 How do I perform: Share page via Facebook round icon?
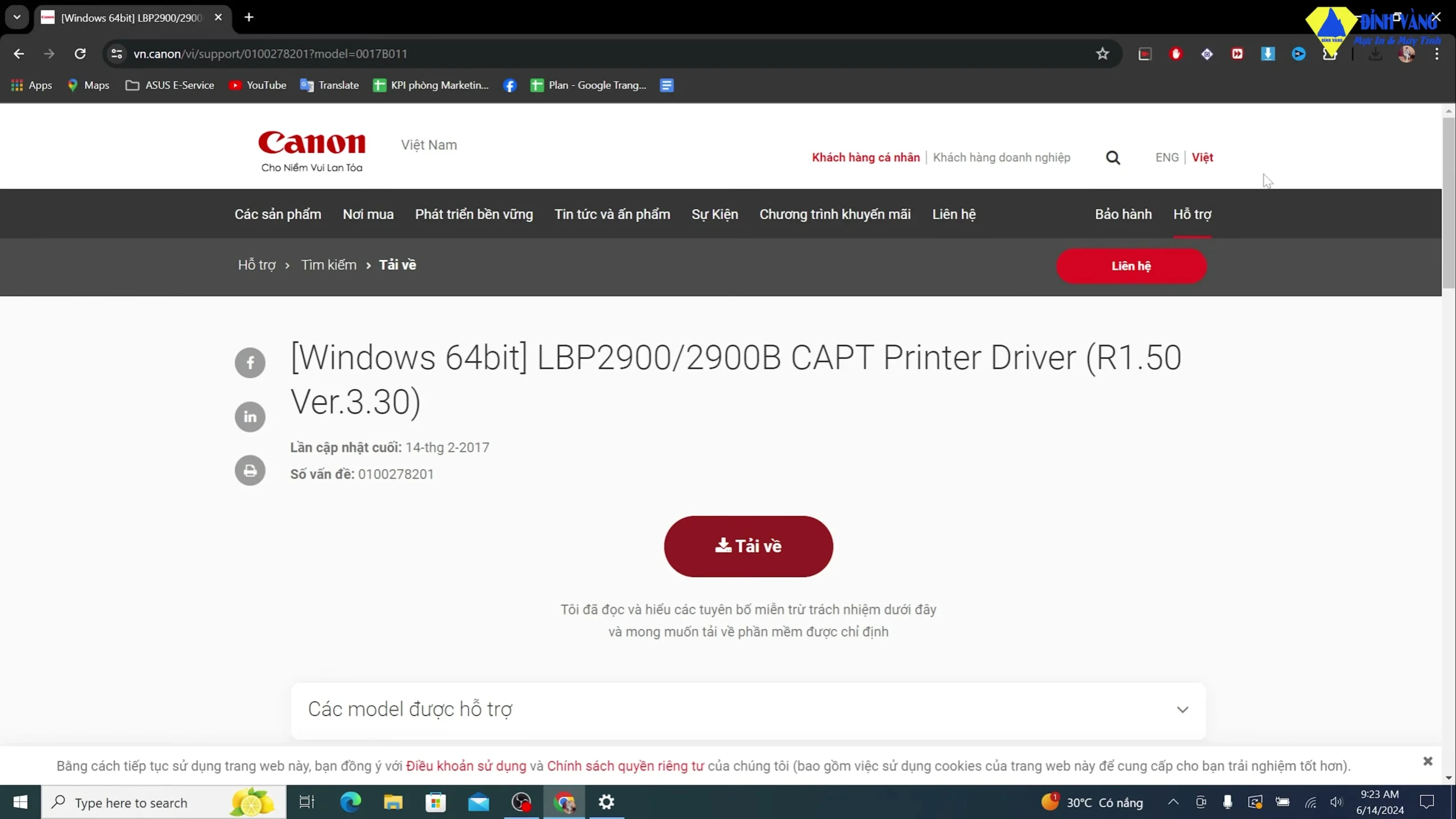(x=250, y=362)
